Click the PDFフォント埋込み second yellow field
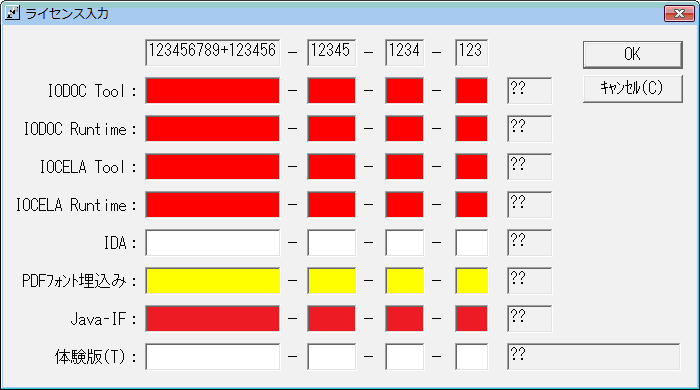This screenshot has width=700, height=390. (331, 281)
